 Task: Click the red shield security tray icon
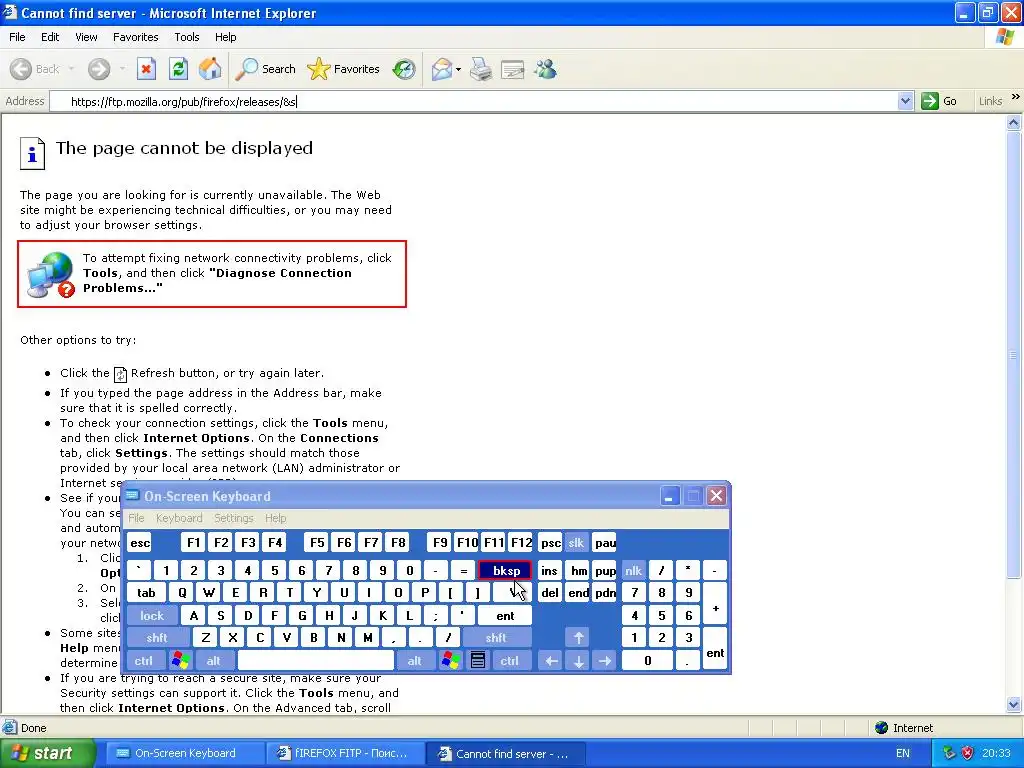point(967,753)
